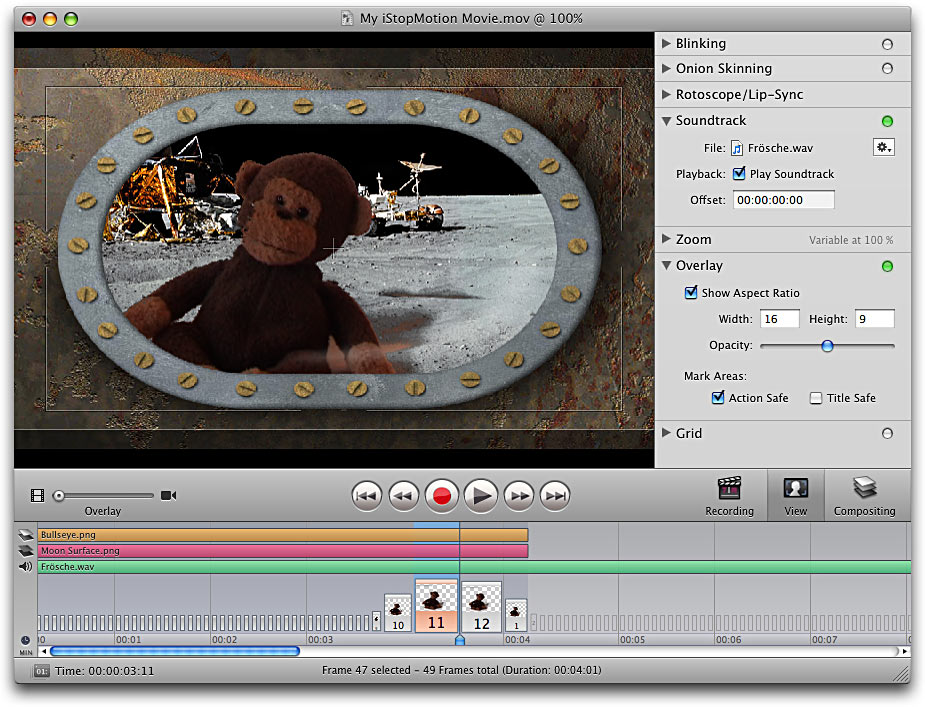
Task: Turn off the Soundtrack green indicator
Action: point(887,122)
